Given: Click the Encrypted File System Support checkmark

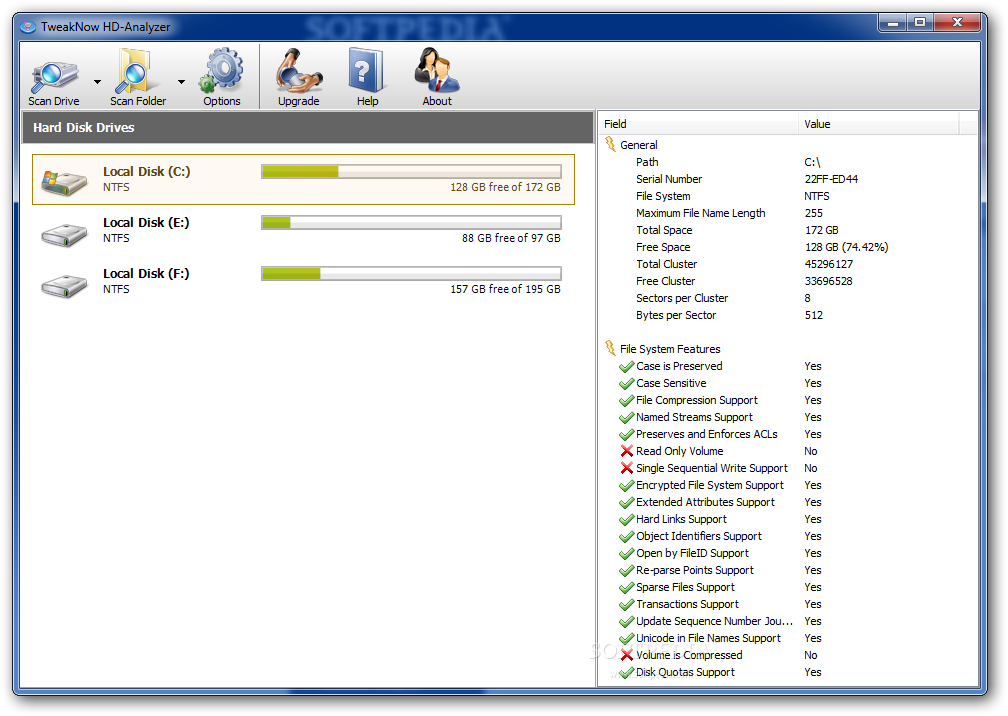Looking at the screenshot, I should pyautogui.click(x=626, y=485).
